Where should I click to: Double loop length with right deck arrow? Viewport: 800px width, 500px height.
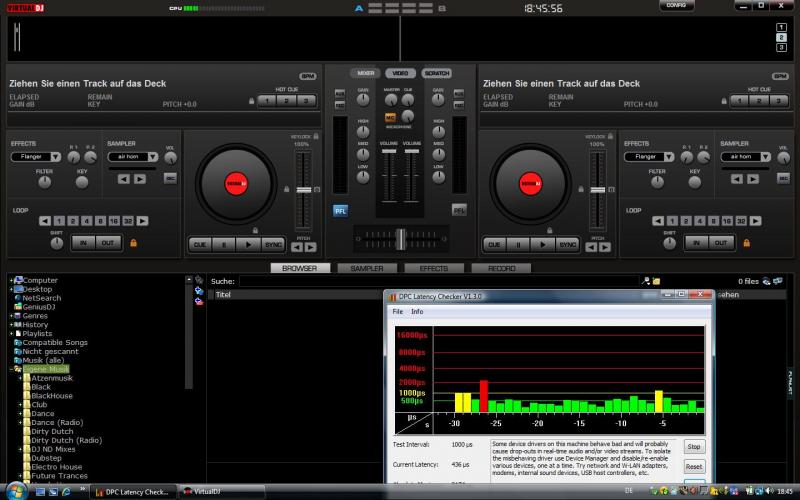coord(756,221)
